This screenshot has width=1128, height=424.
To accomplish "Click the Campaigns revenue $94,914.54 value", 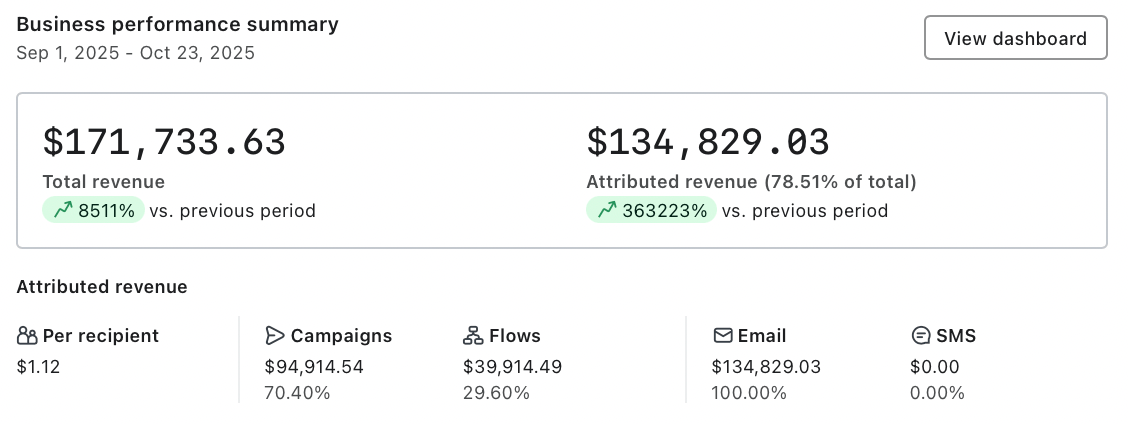I will 313,367.
